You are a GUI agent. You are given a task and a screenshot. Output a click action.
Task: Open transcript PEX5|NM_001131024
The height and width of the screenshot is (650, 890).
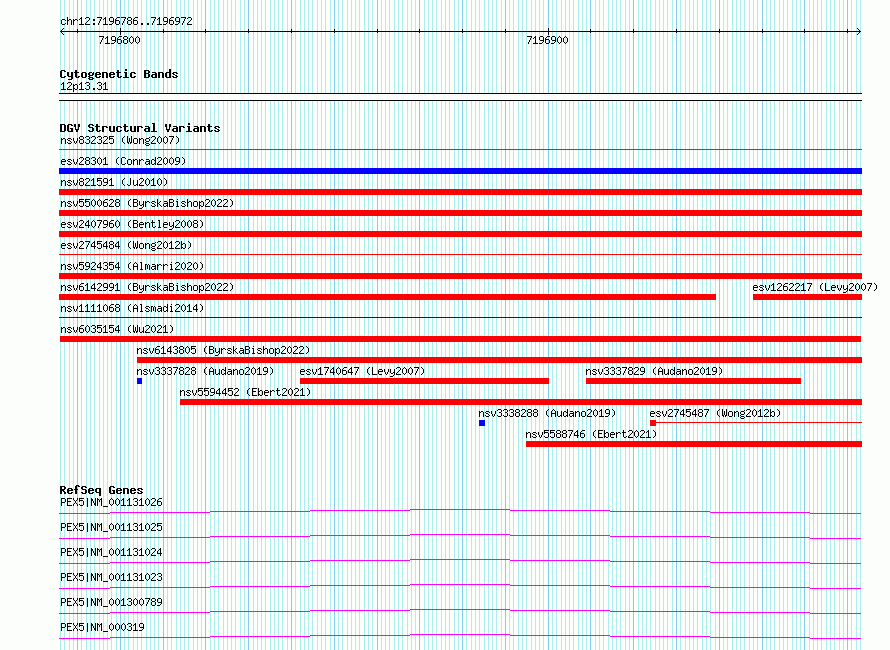111,552
